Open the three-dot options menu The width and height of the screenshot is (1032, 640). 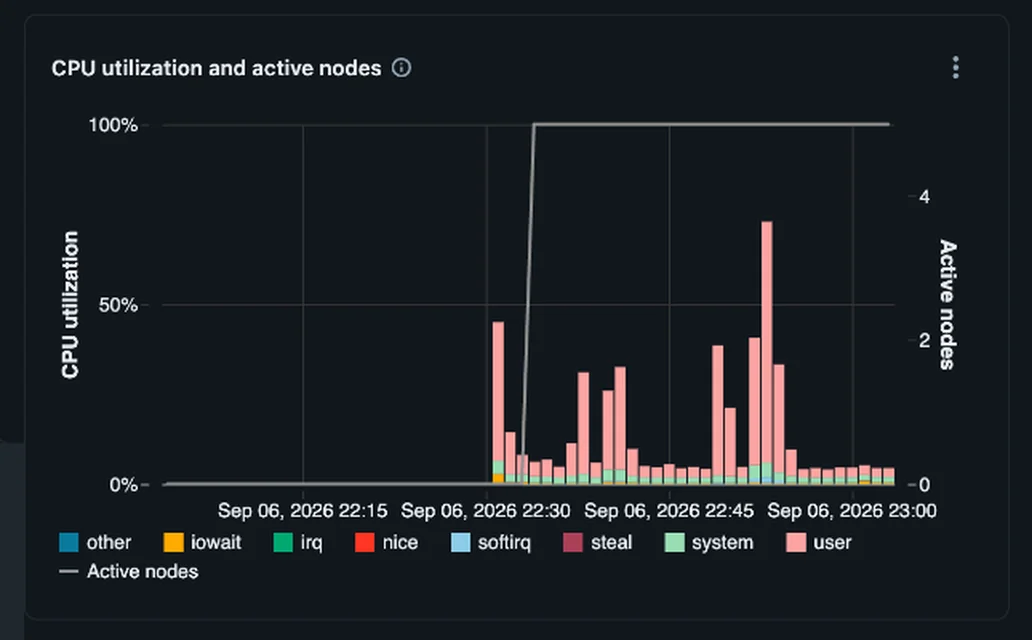coord(956,67)
